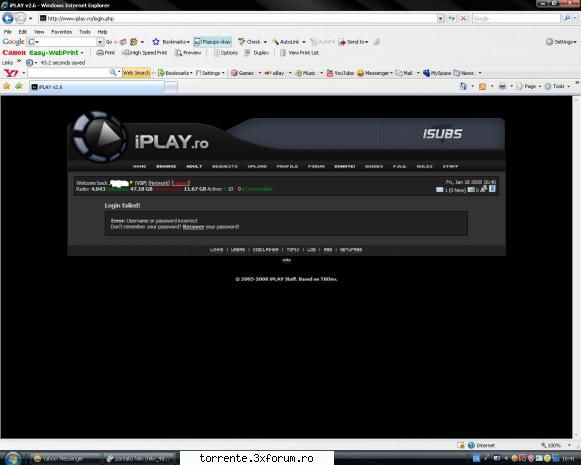
Task: Open Yahoo toolbar Settings dropdown
Action: 210,73
